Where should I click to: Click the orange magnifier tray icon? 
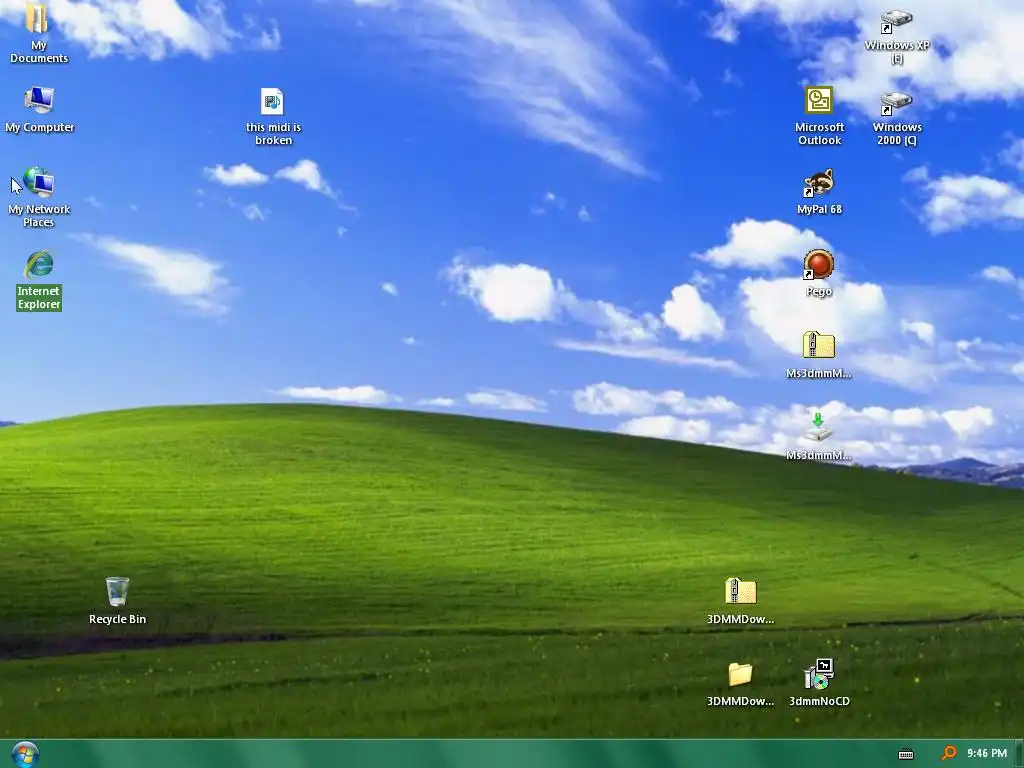point(948,754)
